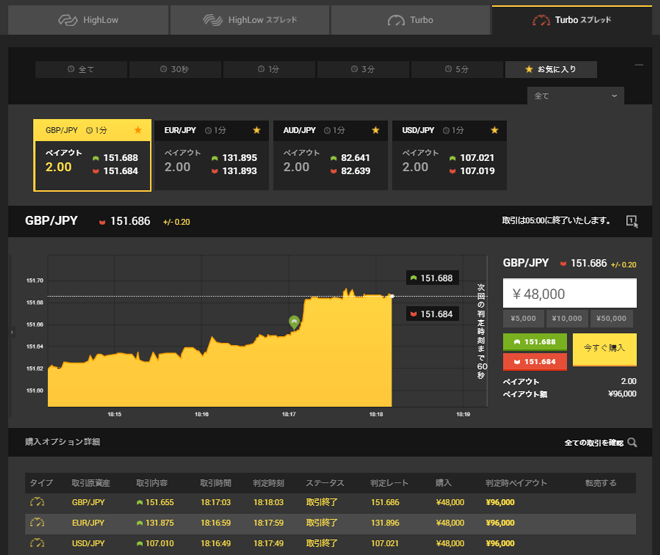Select the GBP/JPY 1分 asset card
The image size is (660, 555).
coord(92,155)
